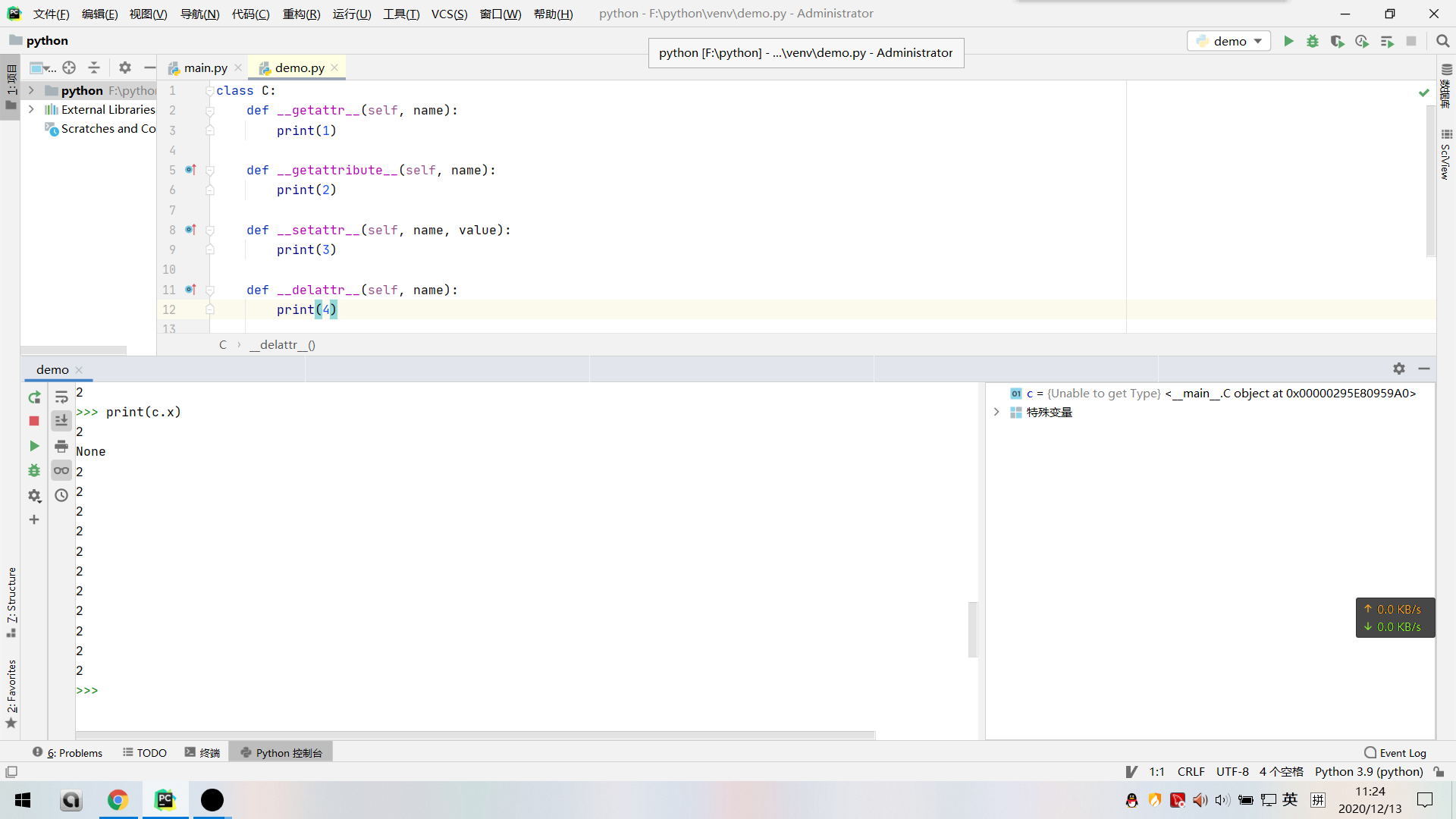Open project view selector dropdown
Screen dimensions: 1456x819
(x=42, y=67)
